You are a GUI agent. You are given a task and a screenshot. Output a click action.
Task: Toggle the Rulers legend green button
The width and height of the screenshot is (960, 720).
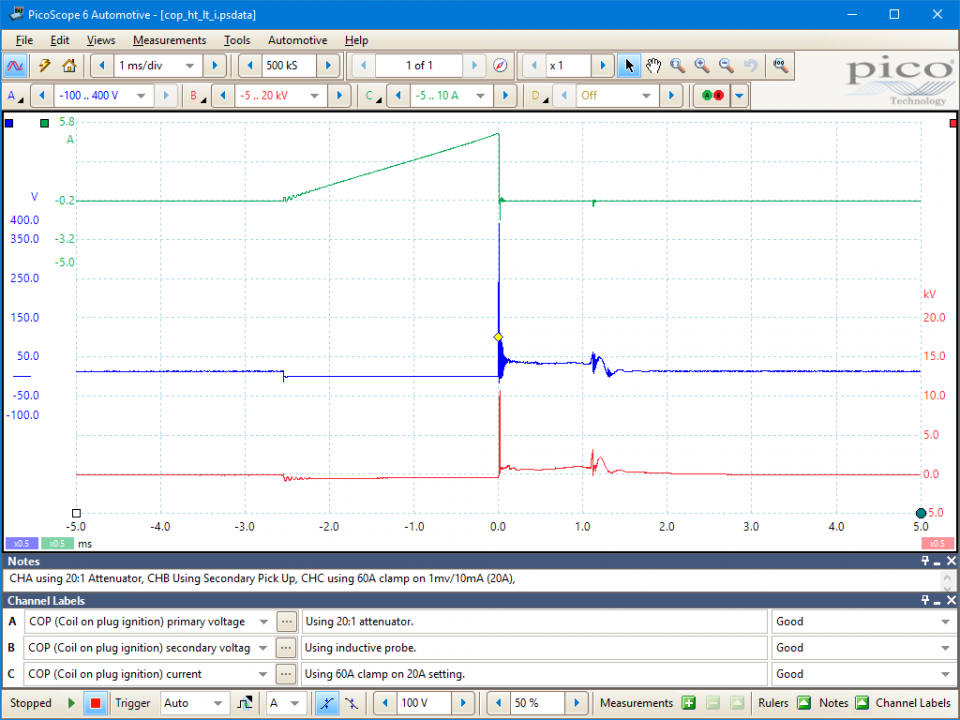[804, 703]
